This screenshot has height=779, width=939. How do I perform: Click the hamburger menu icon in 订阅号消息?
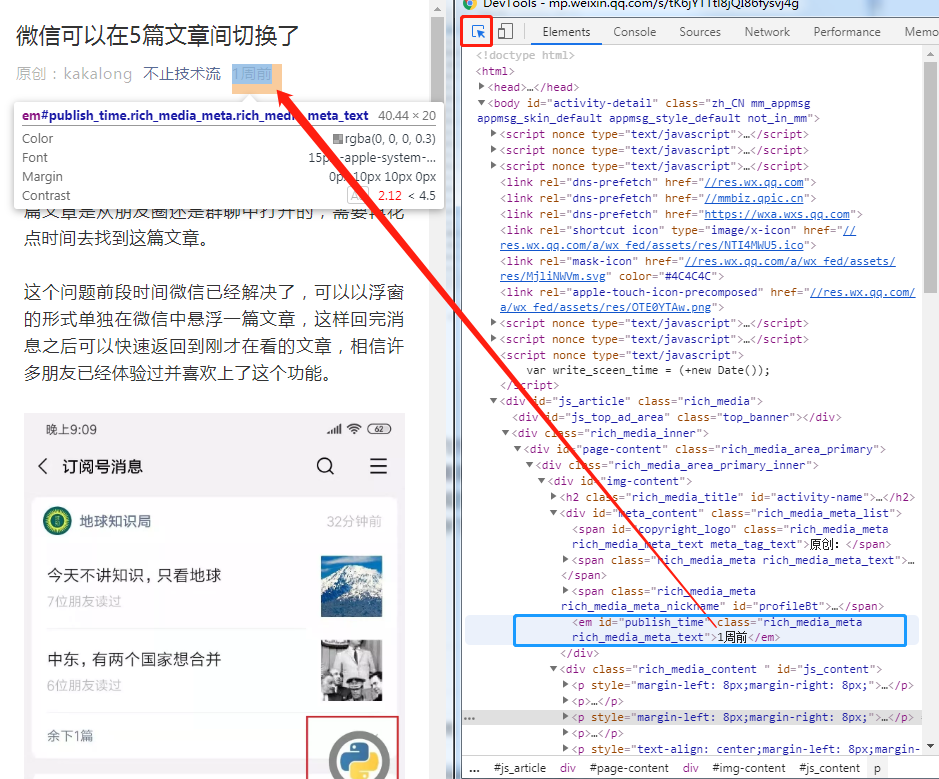tap(378, 466)
